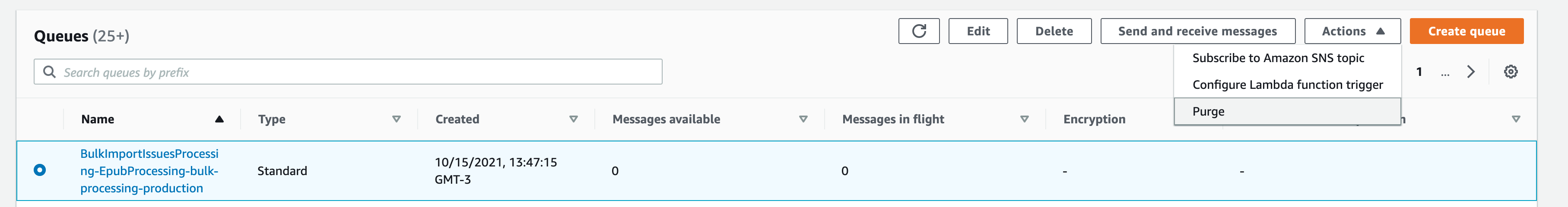Viewport: 1568px width, 207px height.
Task: Click the search magnifier icon
Action: (x=49, y=72)
